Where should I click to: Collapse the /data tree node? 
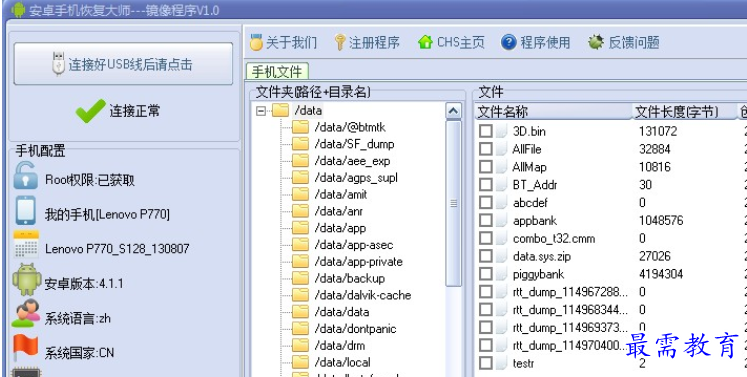coord(261,111)
